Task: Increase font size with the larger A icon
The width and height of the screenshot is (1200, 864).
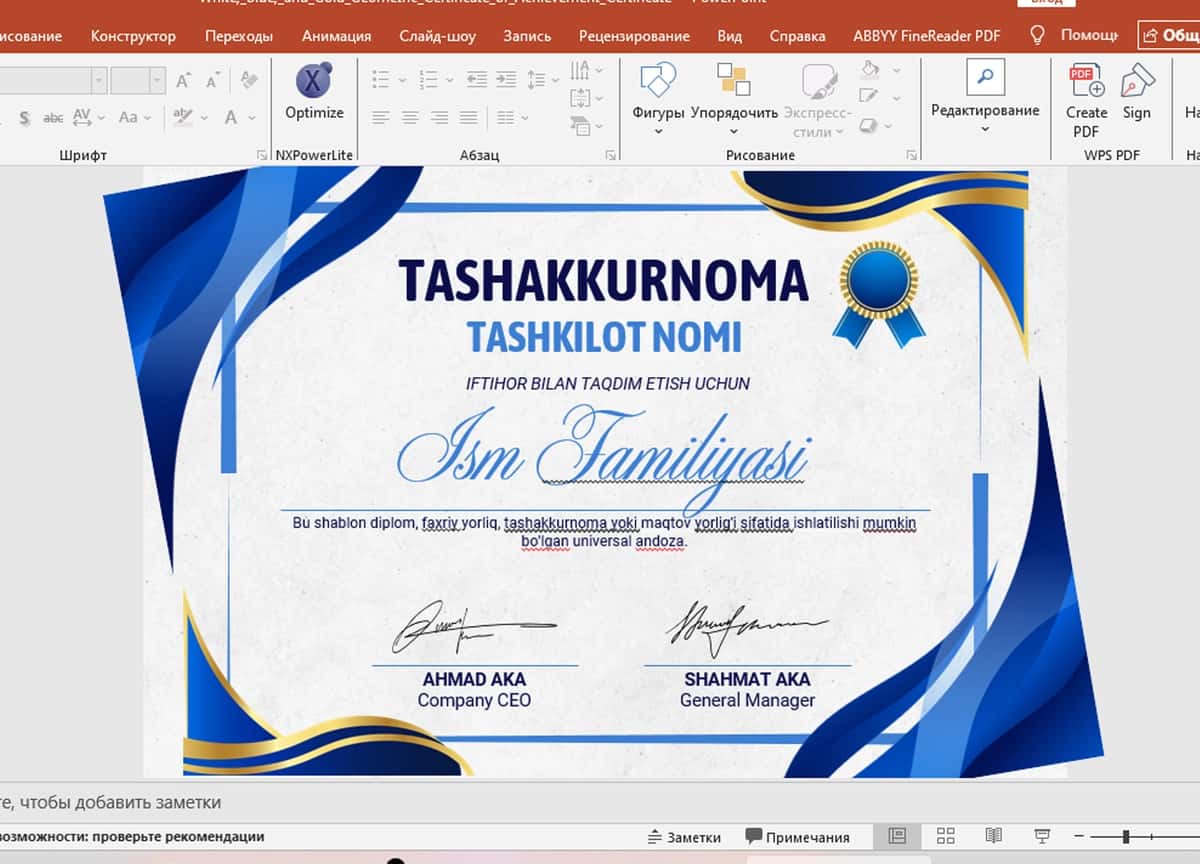Action: point(183,80)
